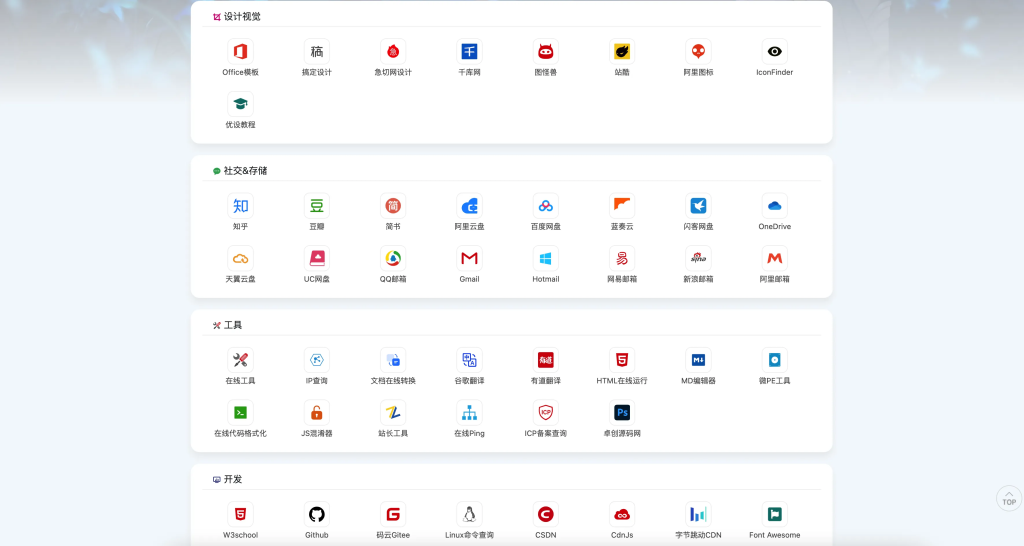The image size is (1024, 546).
Task: Click the Gmail icon
Action: [x=470, y=258]
